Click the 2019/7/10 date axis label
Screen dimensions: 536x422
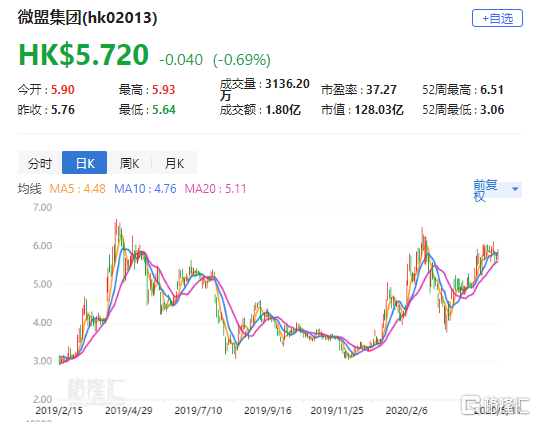point(198,410)
